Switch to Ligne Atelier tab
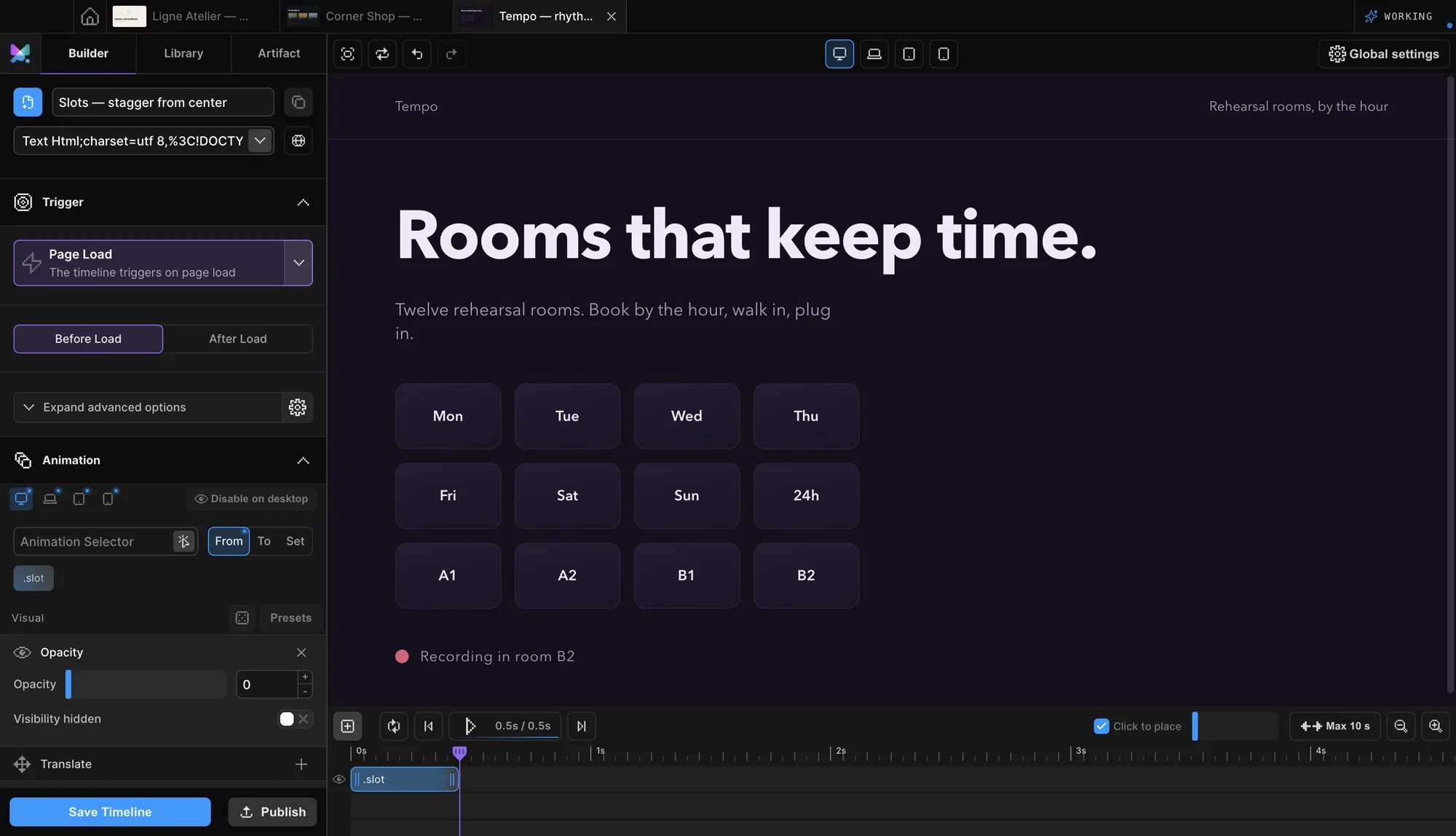Screen dimensions: 1456x836 [193, 16]
